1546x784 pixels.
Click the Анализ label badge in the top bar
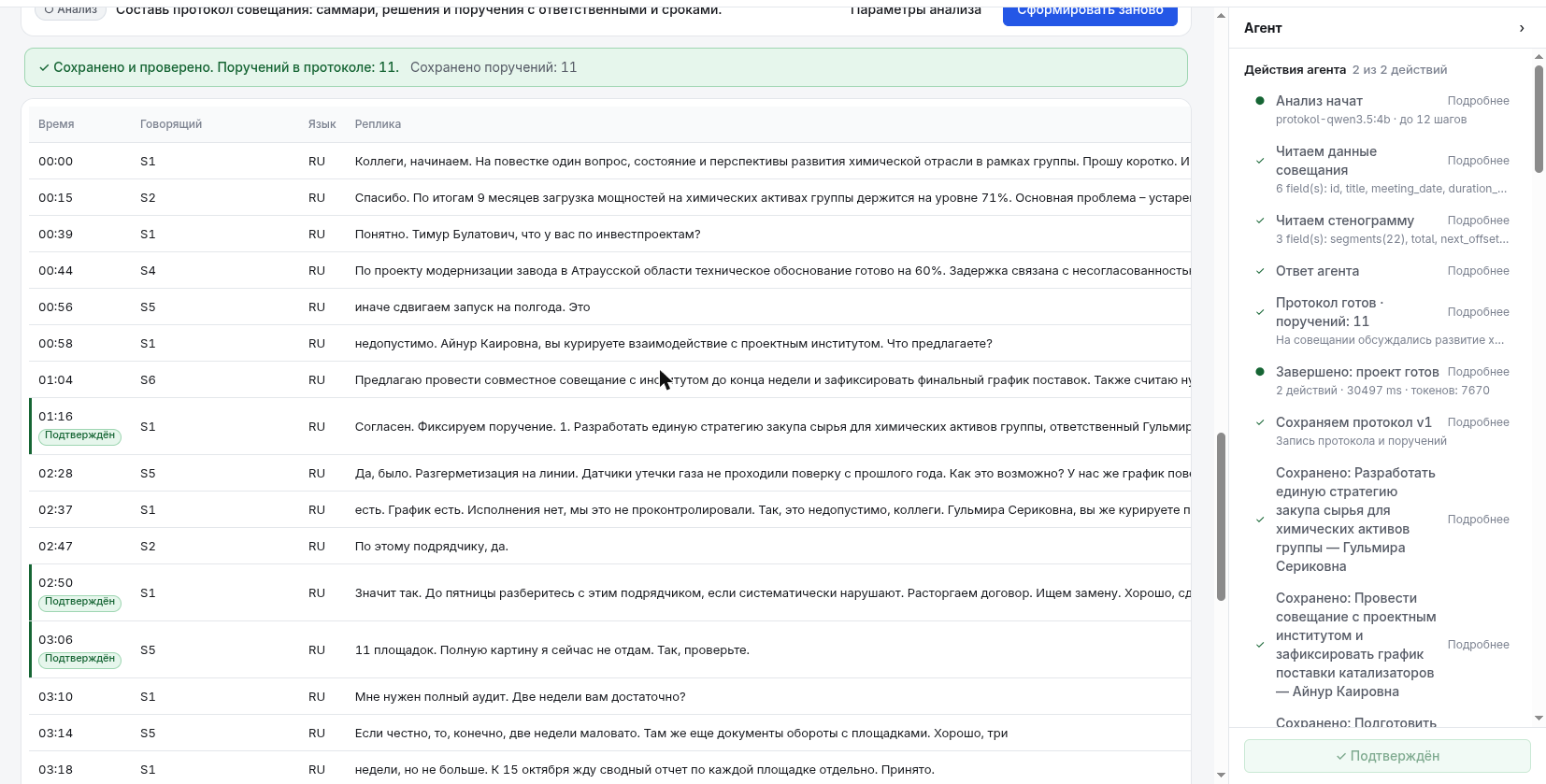click(x=70, y=10)
